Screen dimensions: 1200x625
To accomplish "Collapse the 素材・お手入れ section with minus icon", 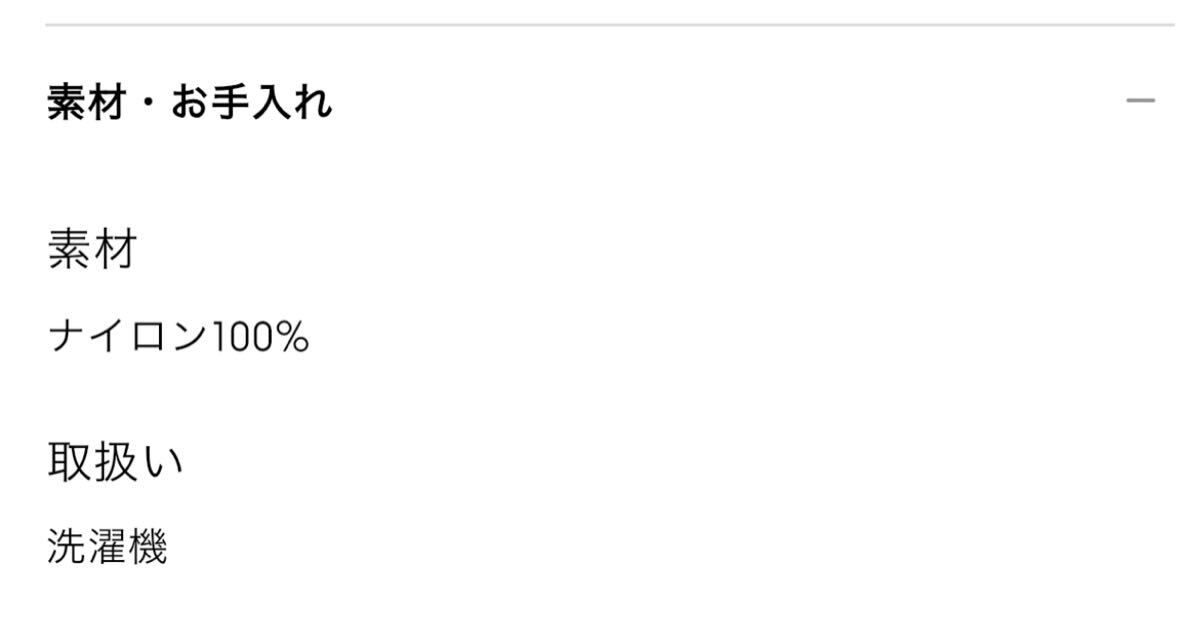I will [x=1140, y=101].
